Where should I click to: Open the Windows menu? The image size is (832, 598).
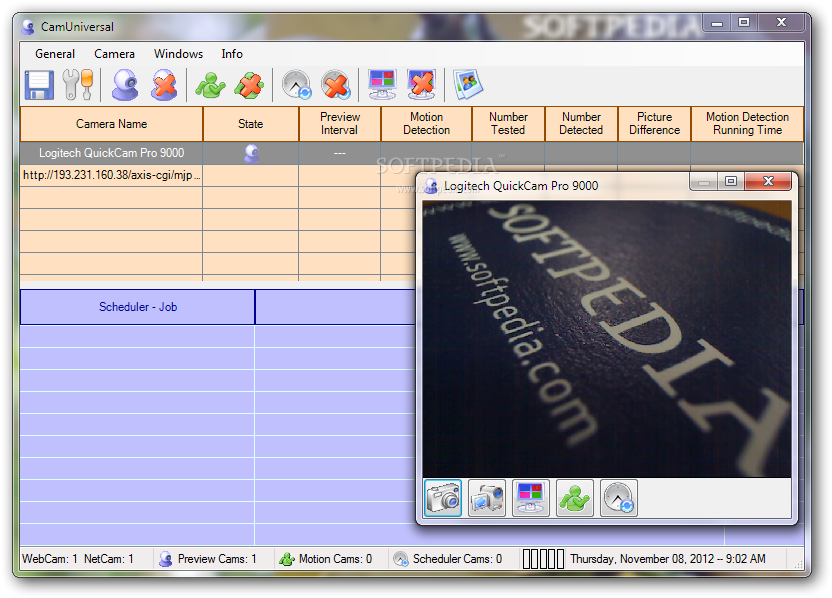[178, 54]
